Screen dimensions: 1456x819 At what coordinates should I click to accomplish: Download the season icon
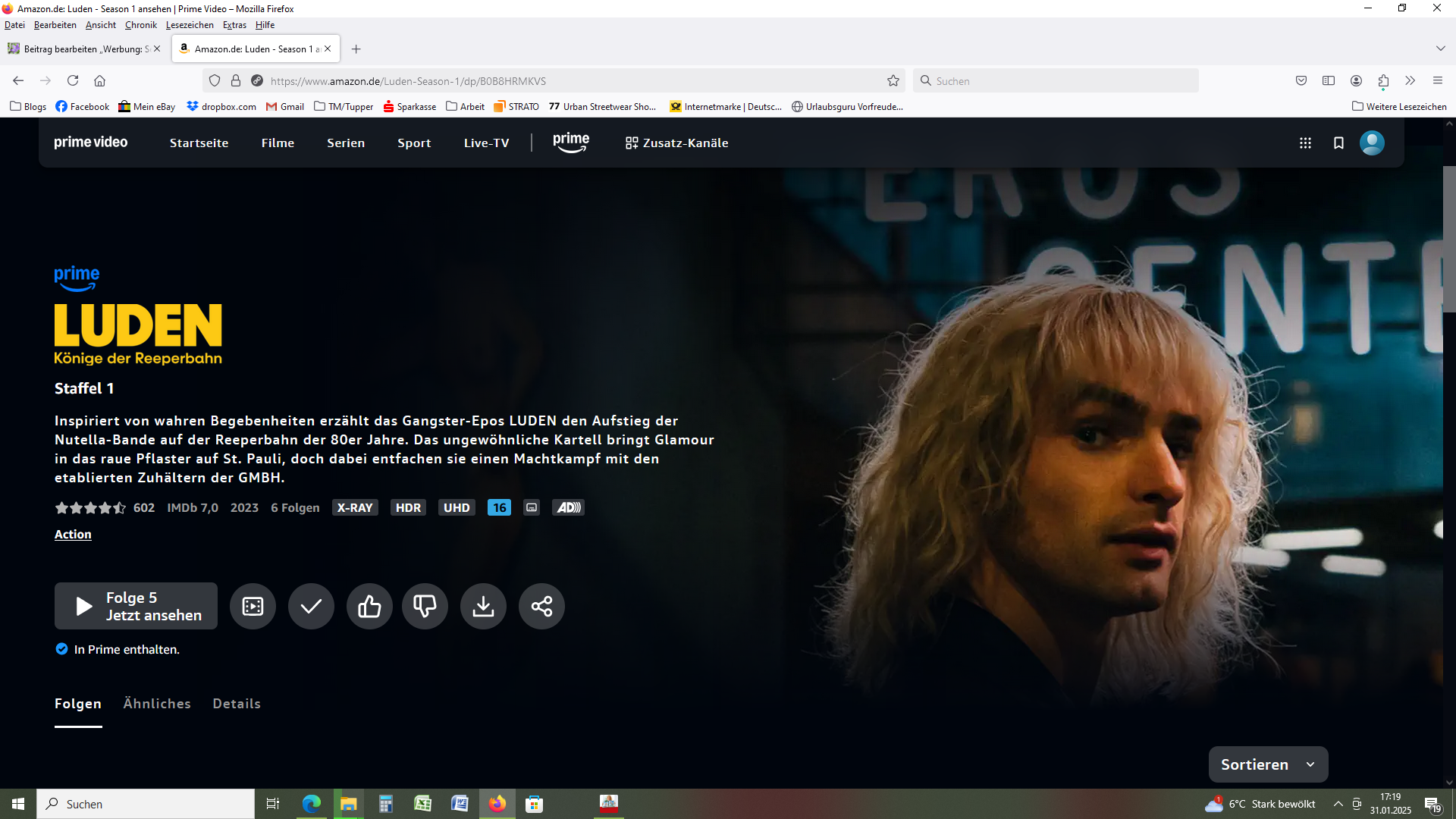pyautogui.click(x=483, y=606)
